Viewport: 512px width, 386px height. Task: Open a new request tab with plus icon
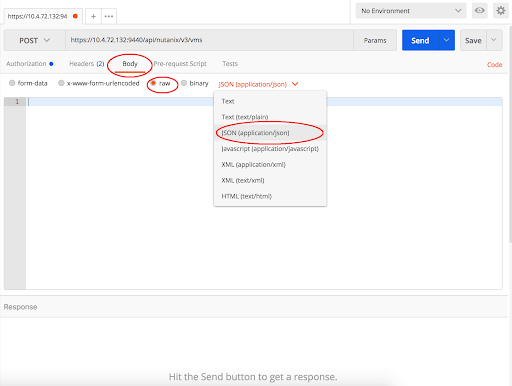(x=93, y=16)
